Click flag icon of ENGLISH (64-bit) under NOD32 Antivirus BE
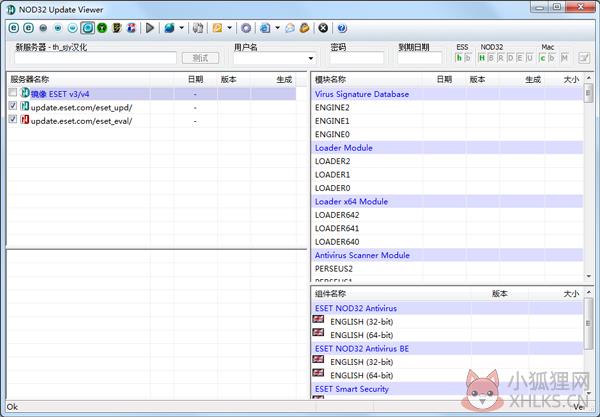The height and width of the screenshot is (417, 600). [x=318, y=373]
